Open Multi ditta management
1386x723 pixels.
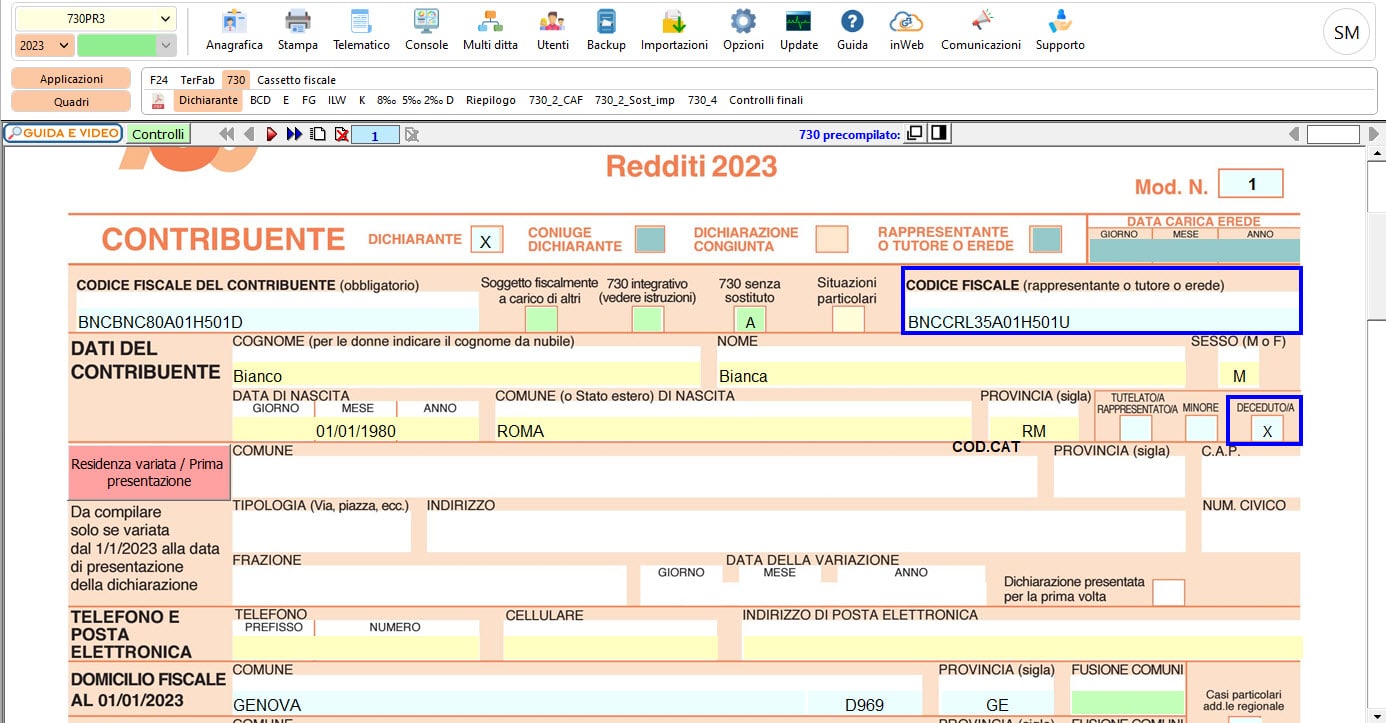click(490, 30)
